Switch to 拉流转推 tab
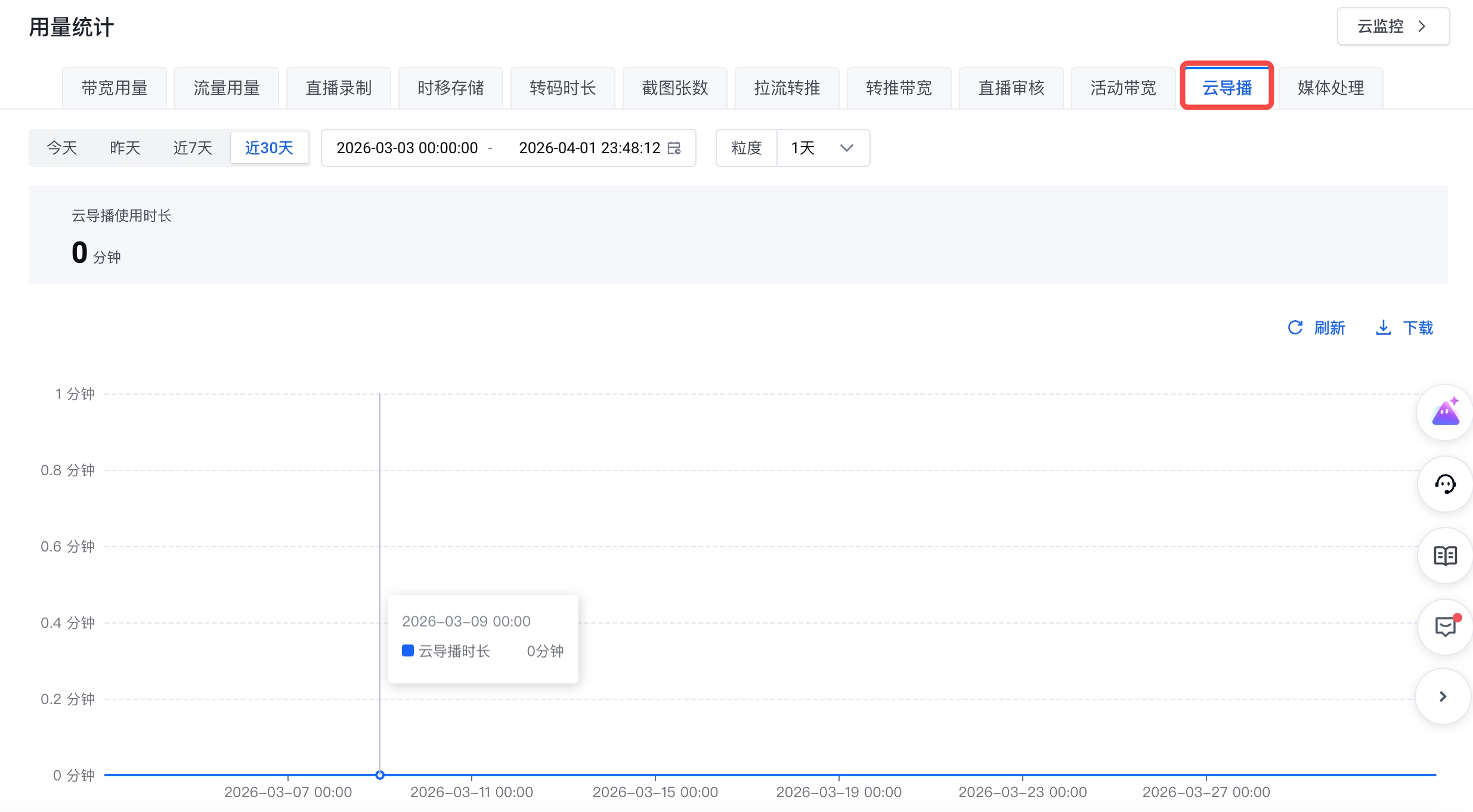Screen dimensions: 1473x812 (x=787, y=88)
